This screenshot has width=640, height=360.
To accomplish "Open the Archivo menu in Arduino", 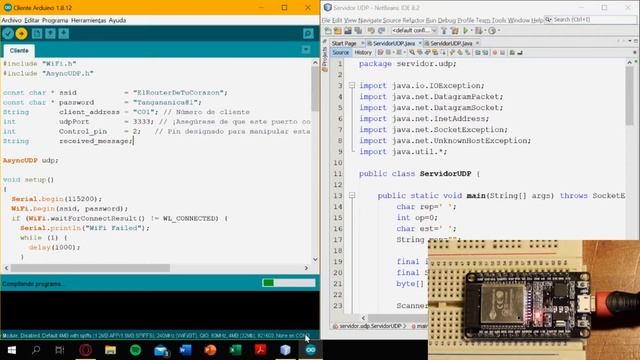I will coord(11,20).
